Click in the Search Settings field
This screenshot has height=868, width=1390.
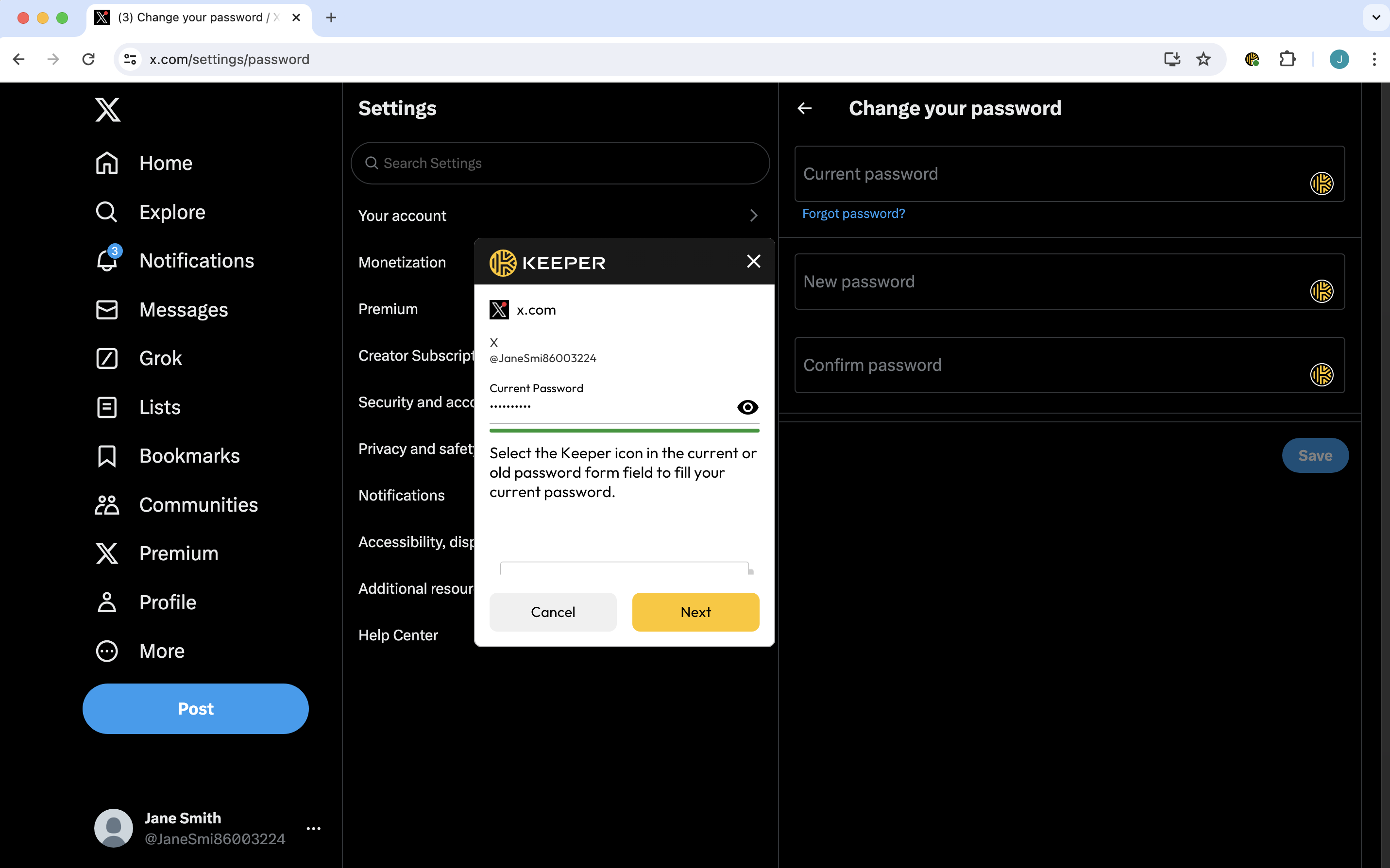click(x=560, y=163)
